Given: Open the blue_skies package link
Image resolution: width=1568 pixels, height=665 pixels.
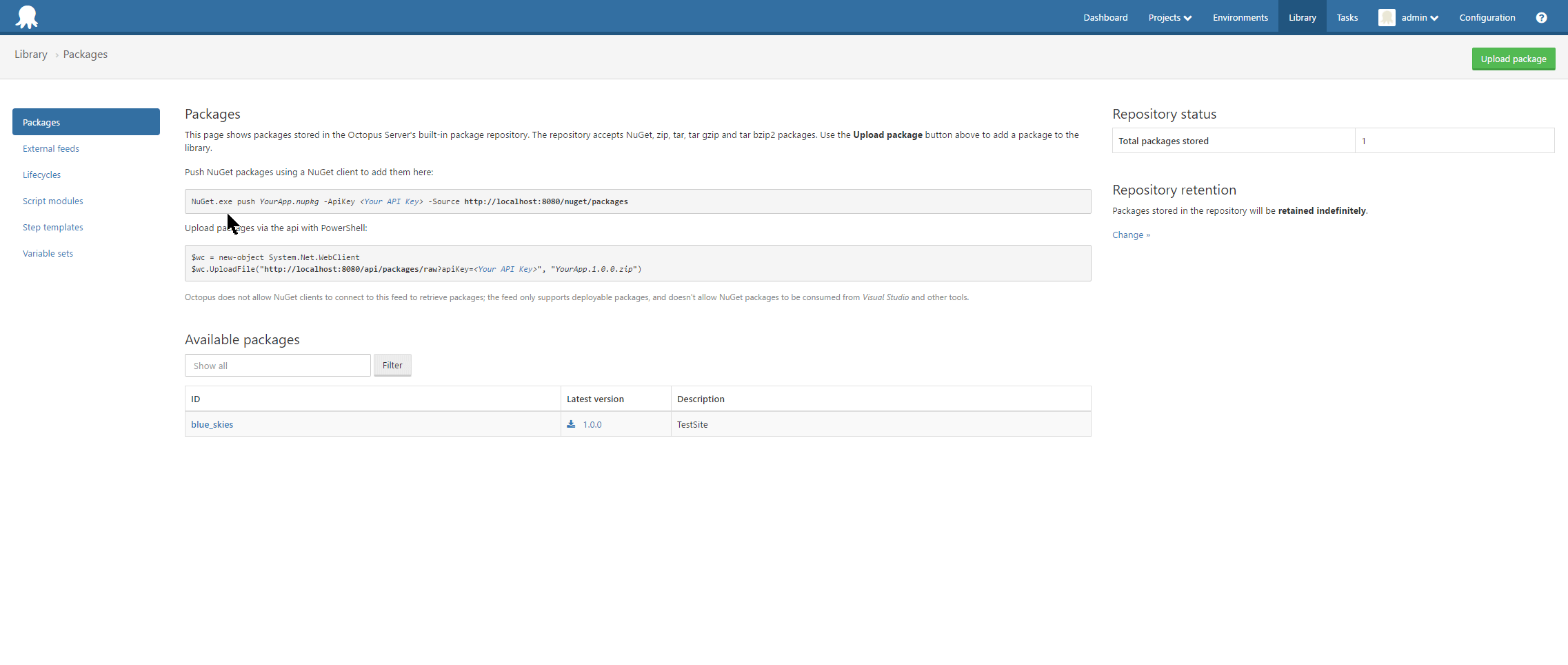Looking at the screenshot, I should pyautogui.click(x=212, y=424).
